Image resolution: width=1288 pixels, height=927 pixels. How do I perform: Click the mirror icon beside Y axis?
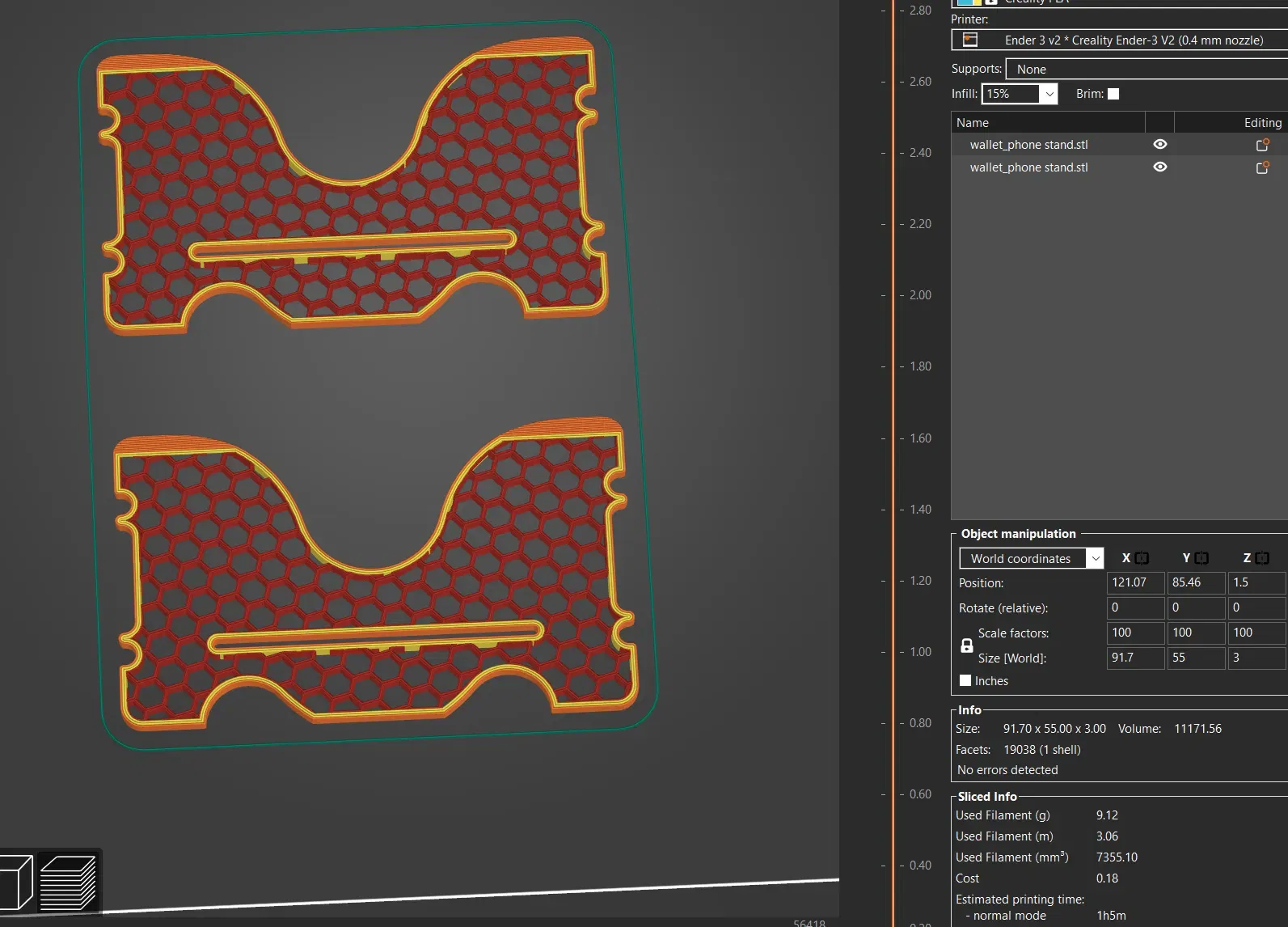1201,558
